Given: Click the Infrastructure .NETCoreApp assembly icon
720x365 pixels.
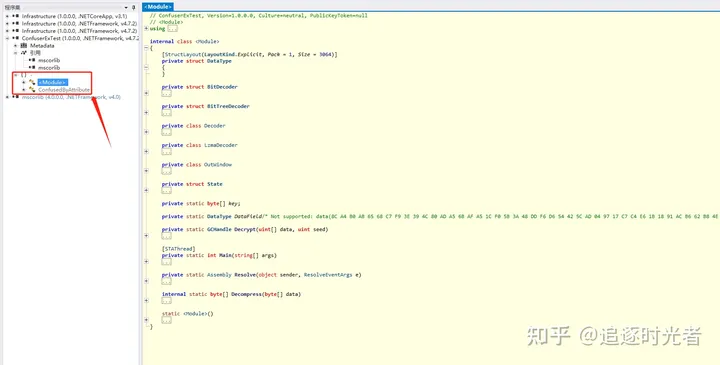Looking at the screenshot, I should point(16,16).
